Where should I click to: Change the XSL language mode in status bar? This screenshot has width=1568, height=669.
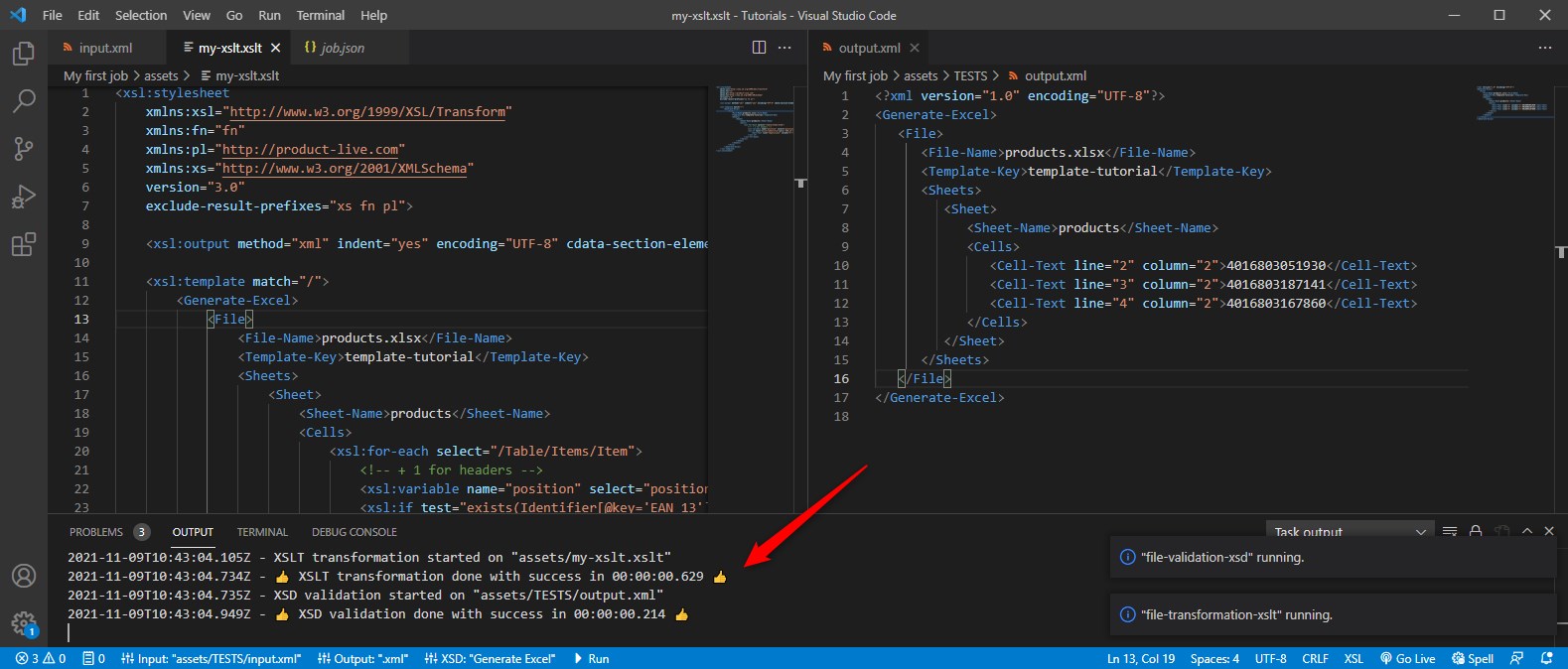click(1354, 659)
